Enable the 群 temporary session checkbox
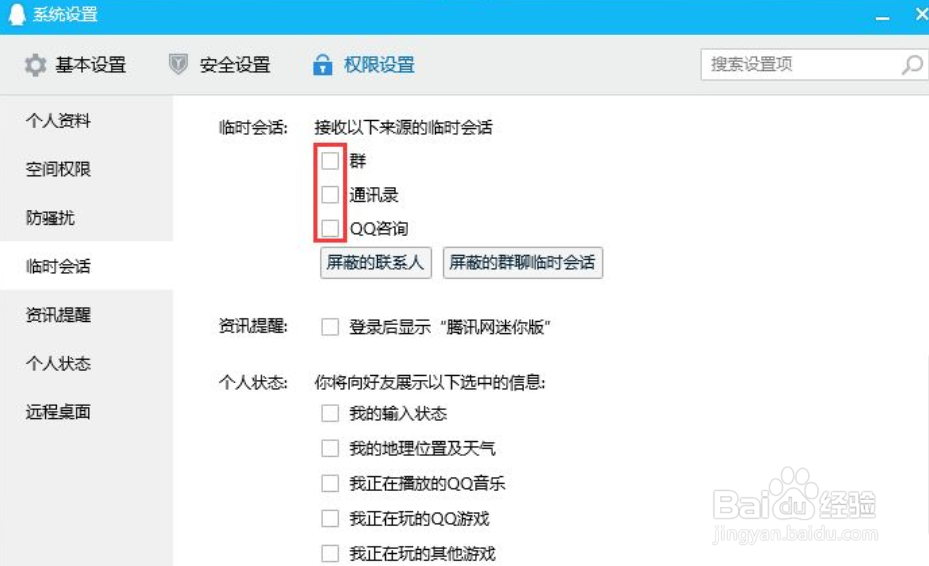The height and width of the screenshot is (566, 929). [x=330, y=161]
